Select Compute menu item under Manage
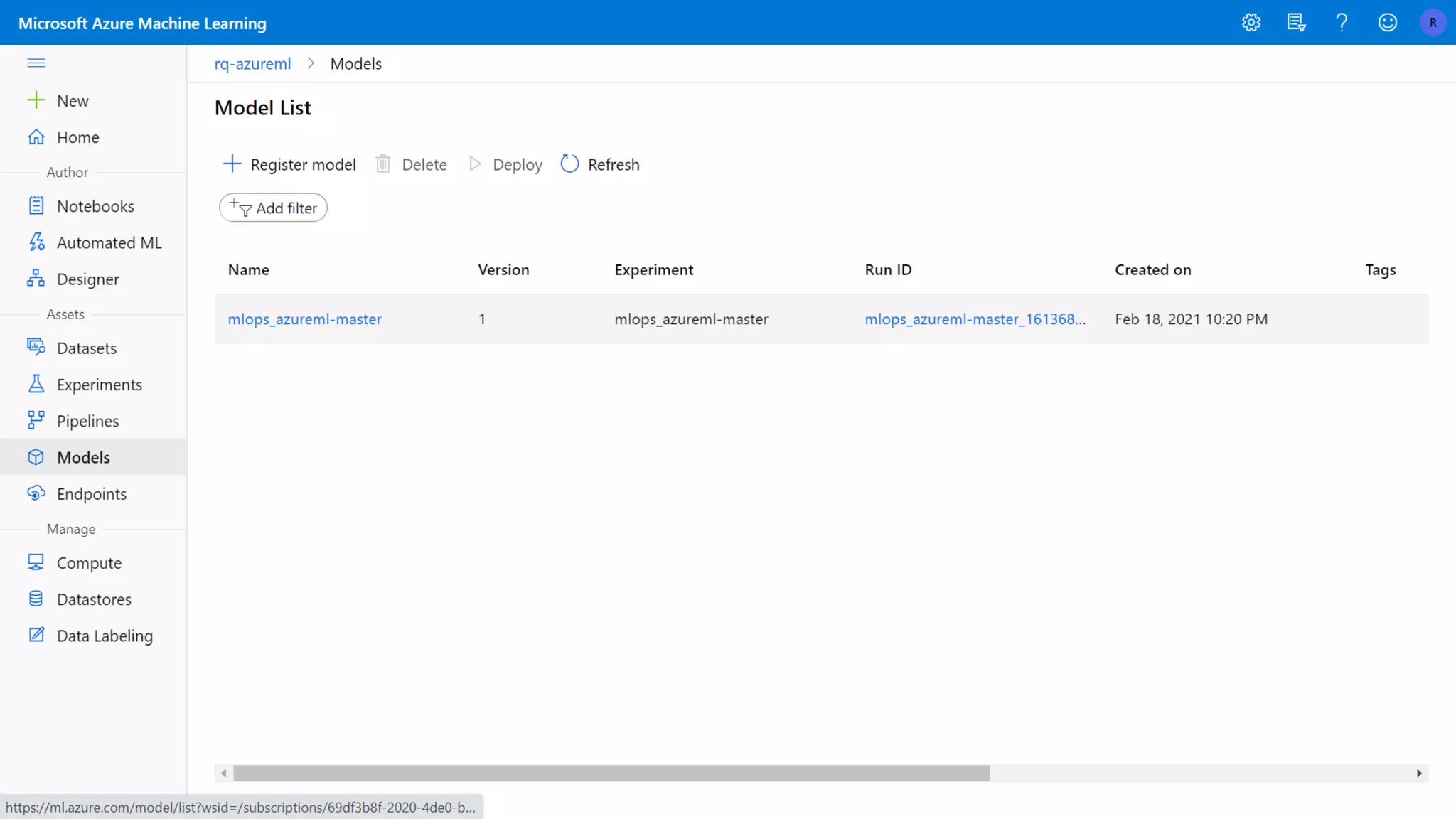This screenshot has height=819, width=1456. tap(89, 563)
